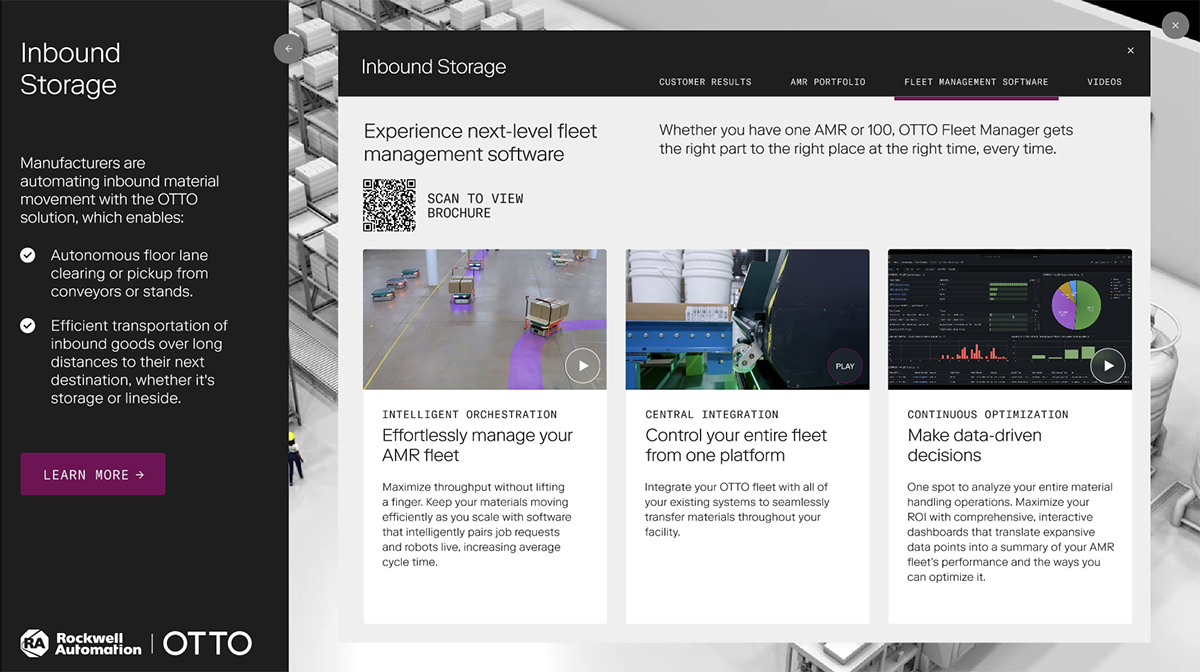Click the outer gray close circle button

[x=1175, y=25]
